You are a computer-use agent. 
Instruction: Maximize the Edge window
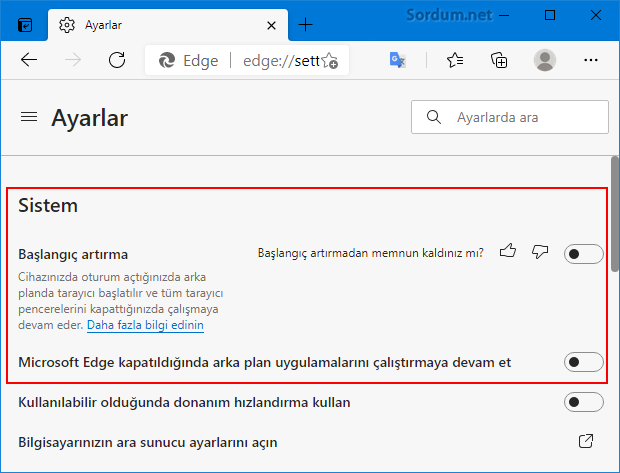(550, 15)
